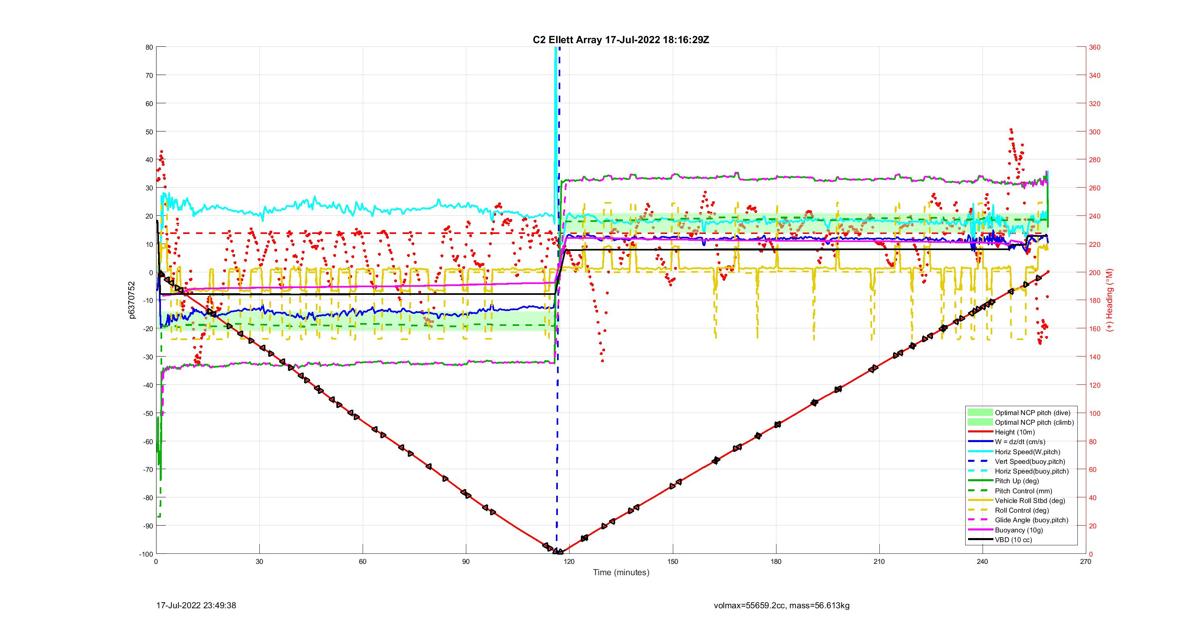Click the 'p6370752' left y-axis label
Viewport: 1200px width, 622px height.
(131, 300)
